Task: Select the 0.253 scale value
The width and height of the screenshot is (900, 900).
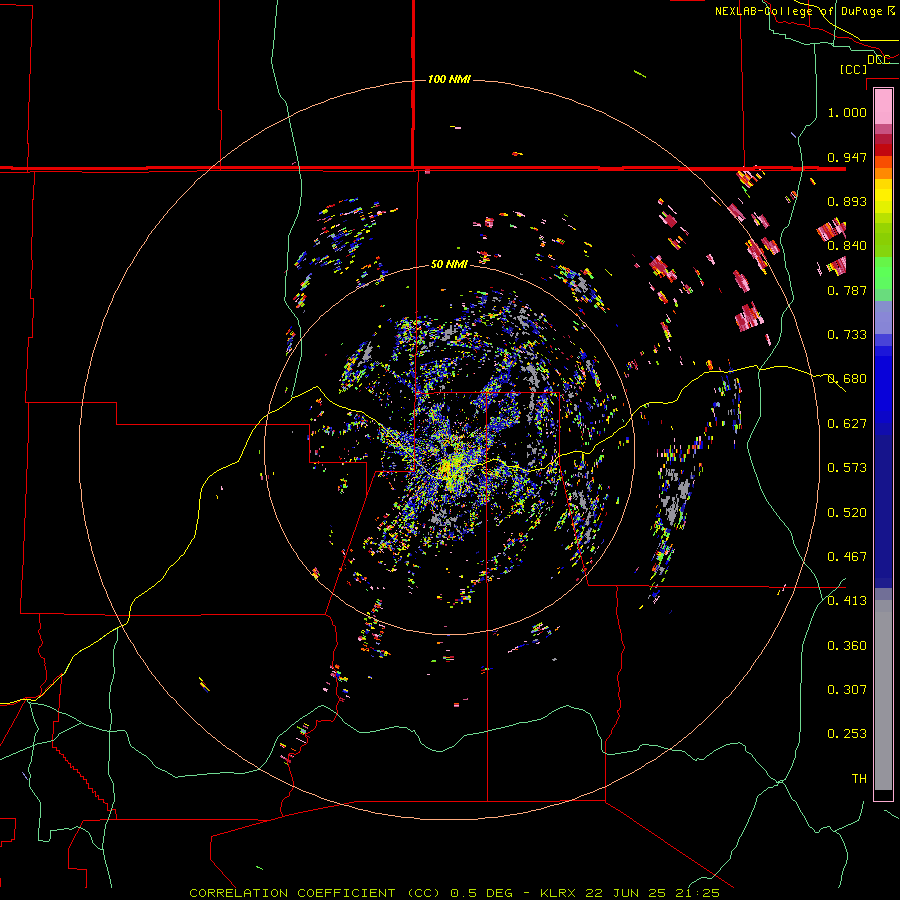Action: [x=847, y=734]
